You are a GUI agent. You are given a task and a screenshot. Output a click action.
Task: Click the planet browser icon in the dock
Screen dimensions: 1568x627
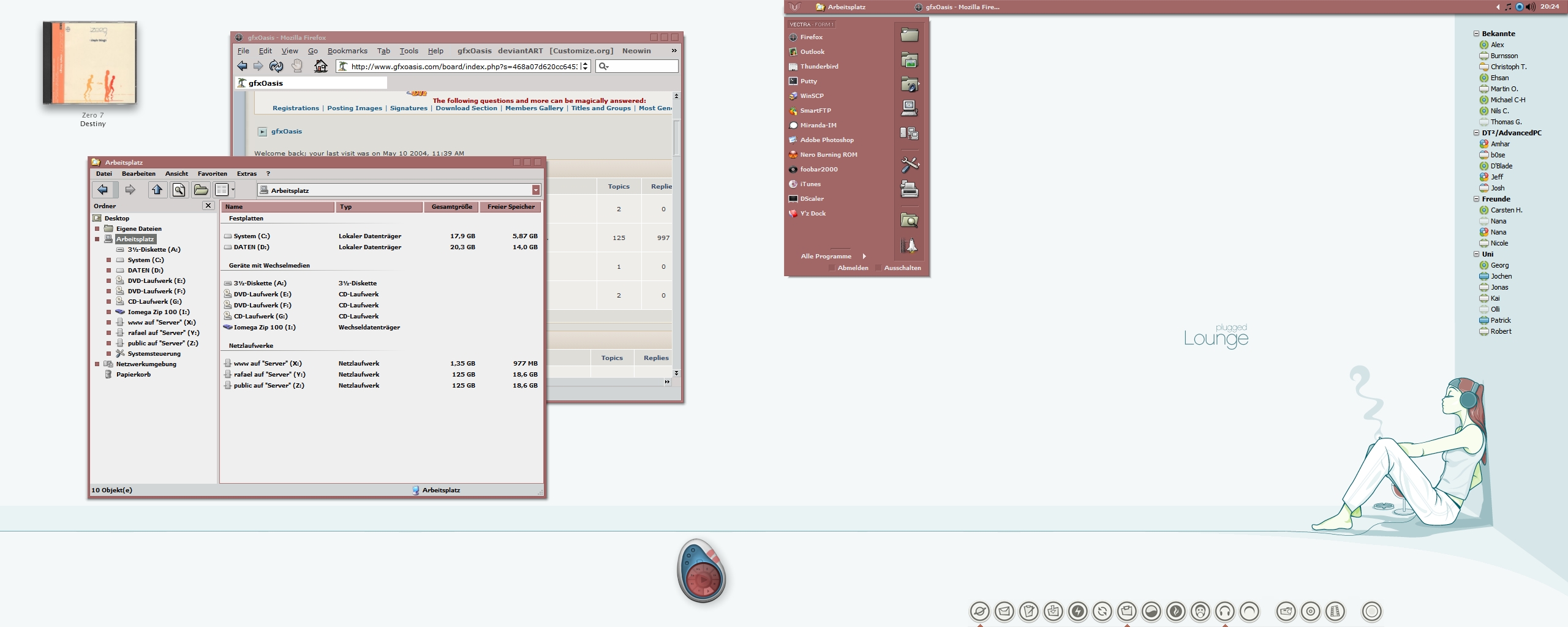[980, 611]
